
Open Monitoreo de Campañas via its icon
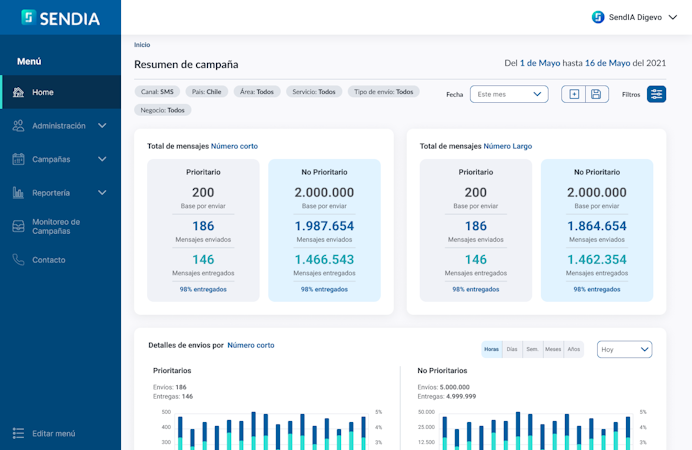18,226
